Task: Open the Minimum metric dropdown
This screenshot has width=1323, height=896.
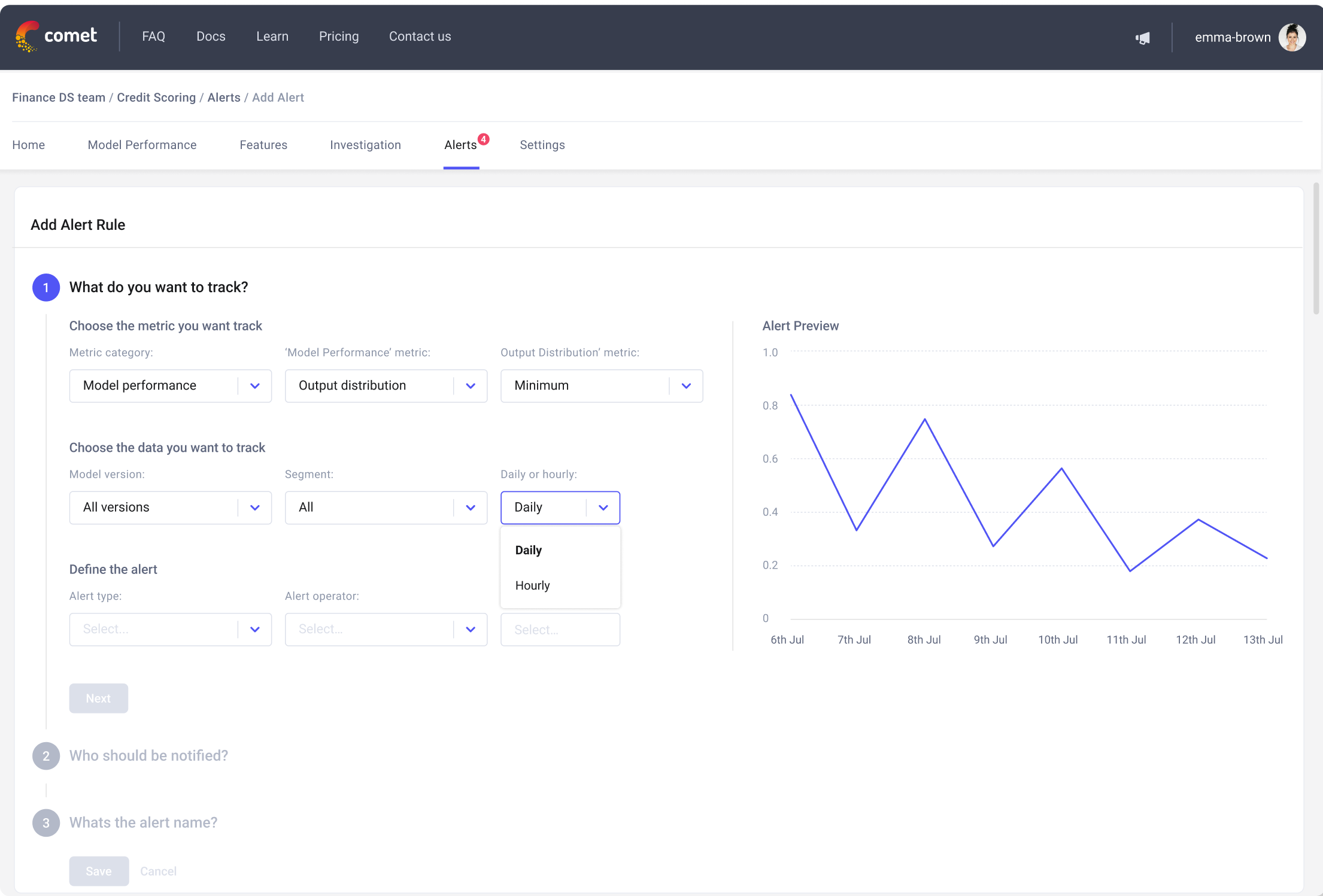Action: point(602,385)
